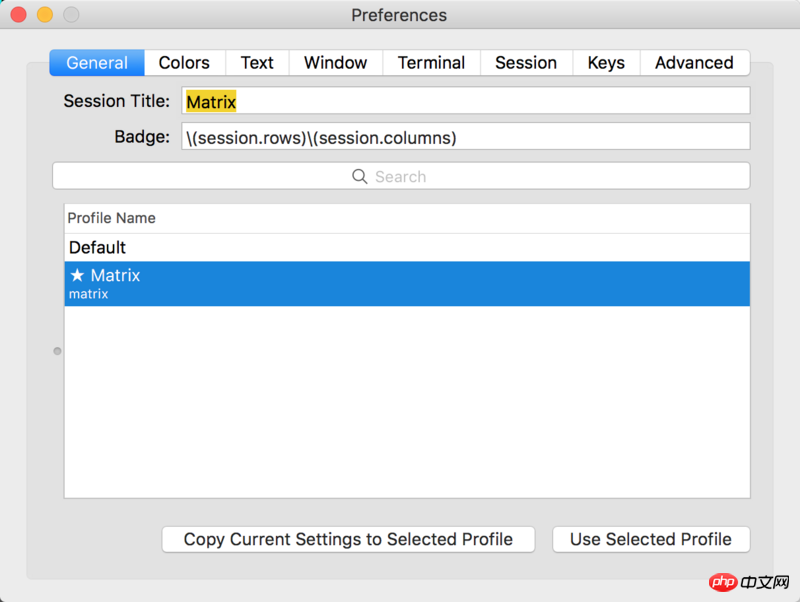Select the Default profile in the list
The width and height of the screenshot is (800, 602).
tap(407, 247)
